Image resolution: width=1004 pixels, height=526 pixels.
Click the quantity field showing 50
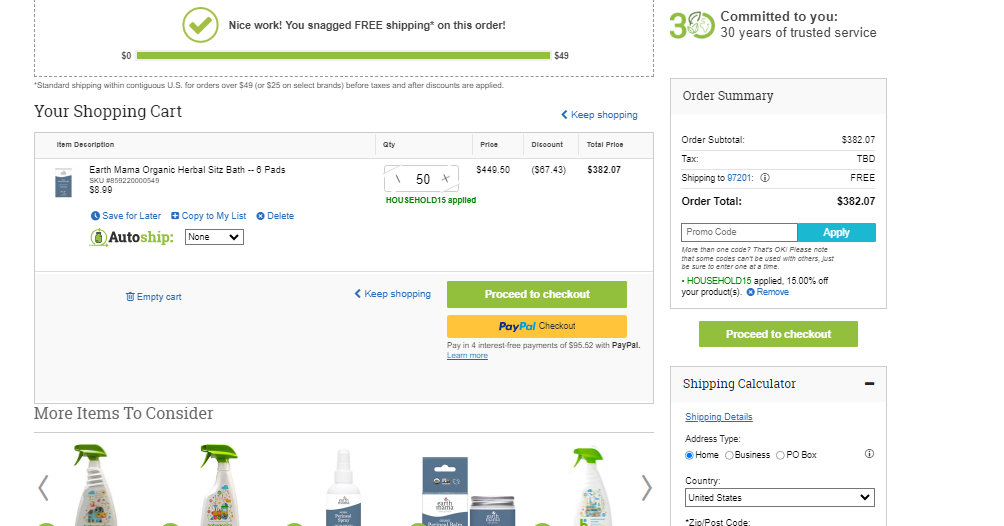(x=423, y=179)
